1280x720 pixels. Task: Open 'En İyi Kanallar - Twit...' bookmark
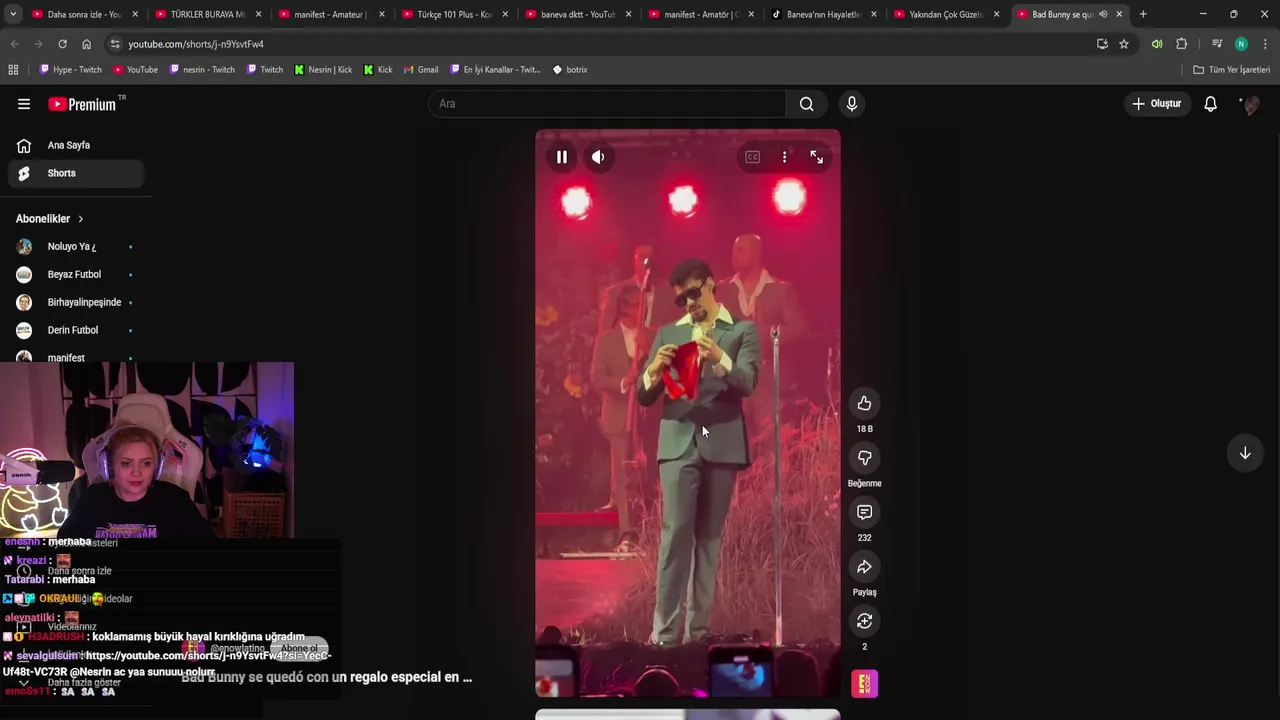495,70
